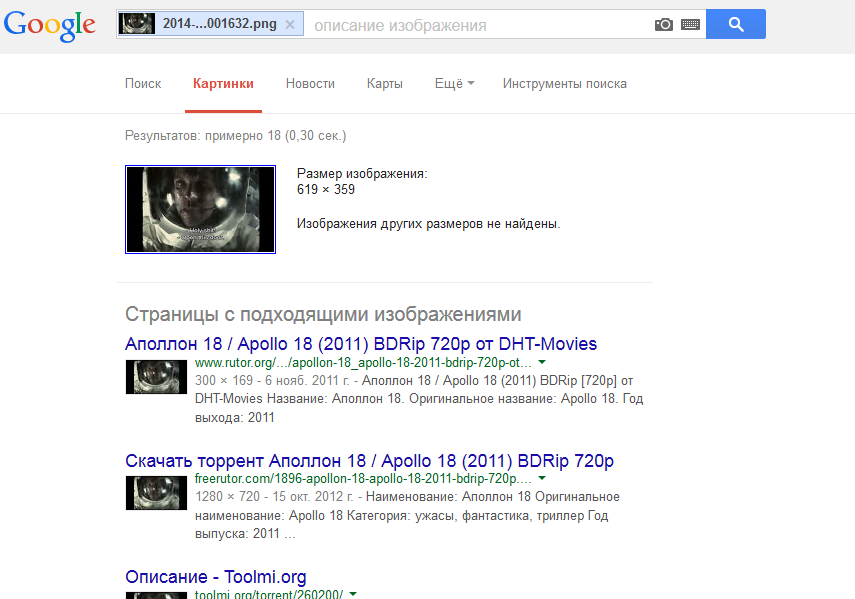
Task: Click the 619 × 359 size text
Action: point(326,189)
